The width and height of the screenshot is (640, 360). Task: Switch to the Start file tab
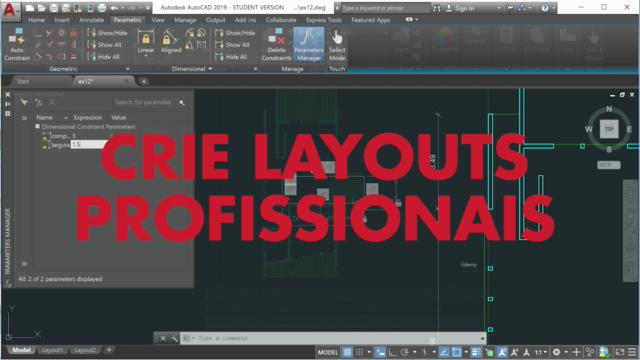23,81
